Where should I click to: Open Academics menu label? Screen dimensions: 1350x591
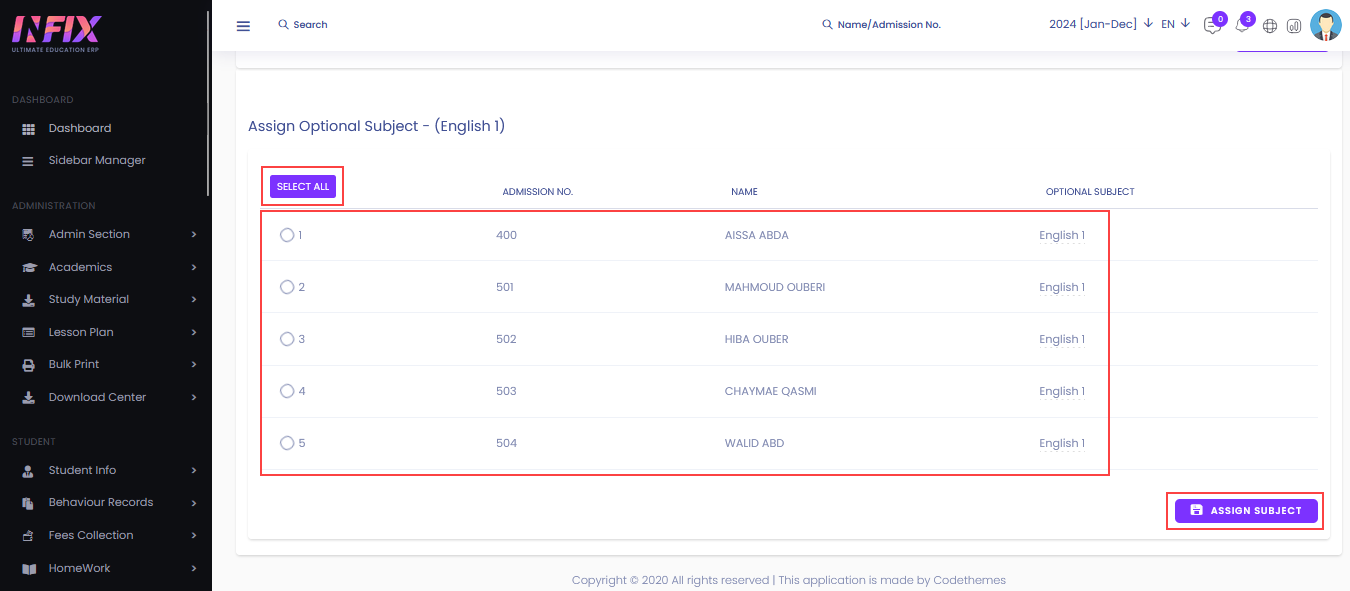click(80, 268)
